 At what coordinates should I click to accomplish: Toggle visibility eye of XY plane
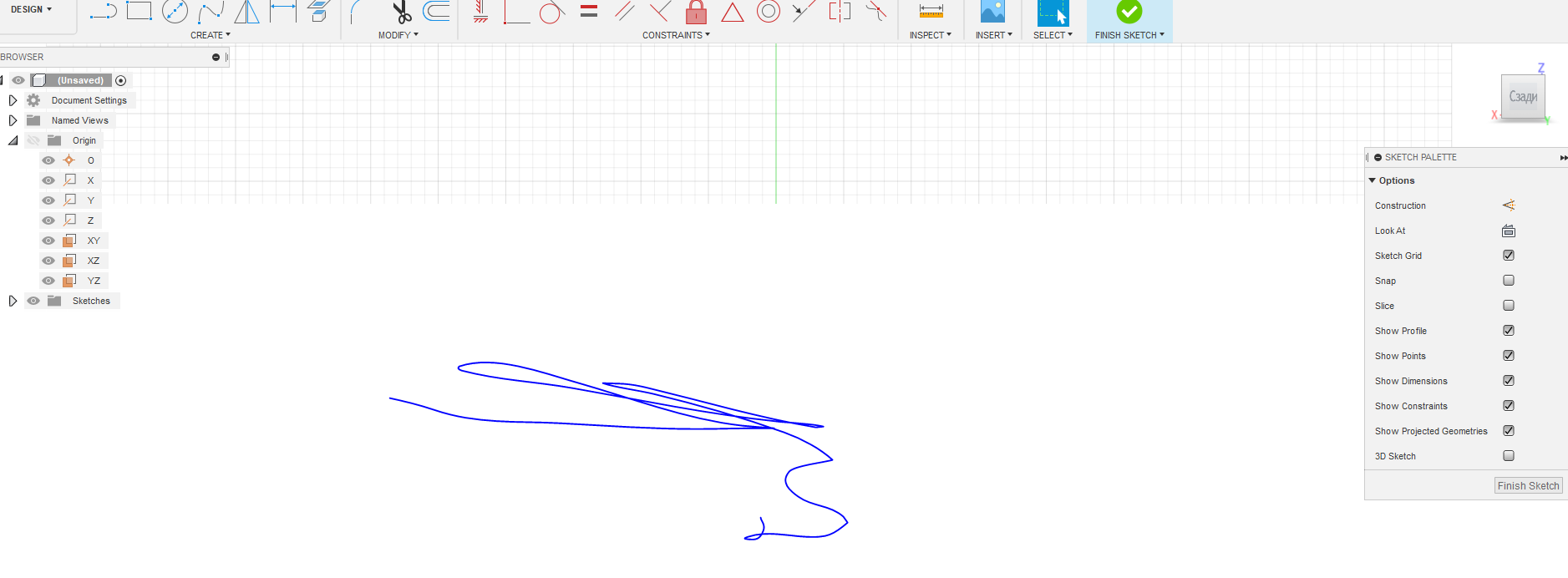pos(48,241)
